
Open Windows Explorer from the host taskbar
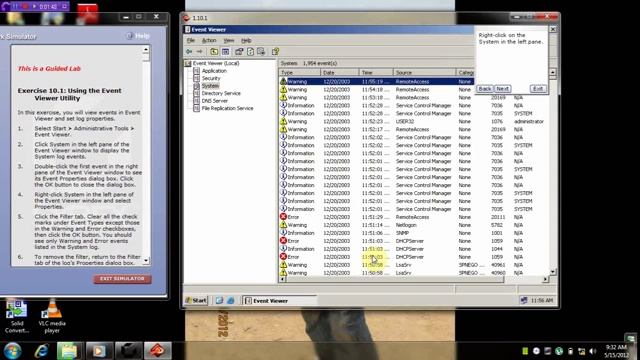pyautogui.click(x=69, y=351)
